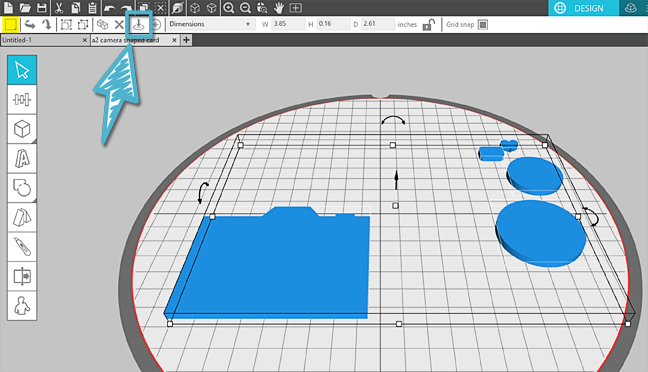Save file with floppy disk icon
This screenshot has height=372, width=648.
click(41, 7)
